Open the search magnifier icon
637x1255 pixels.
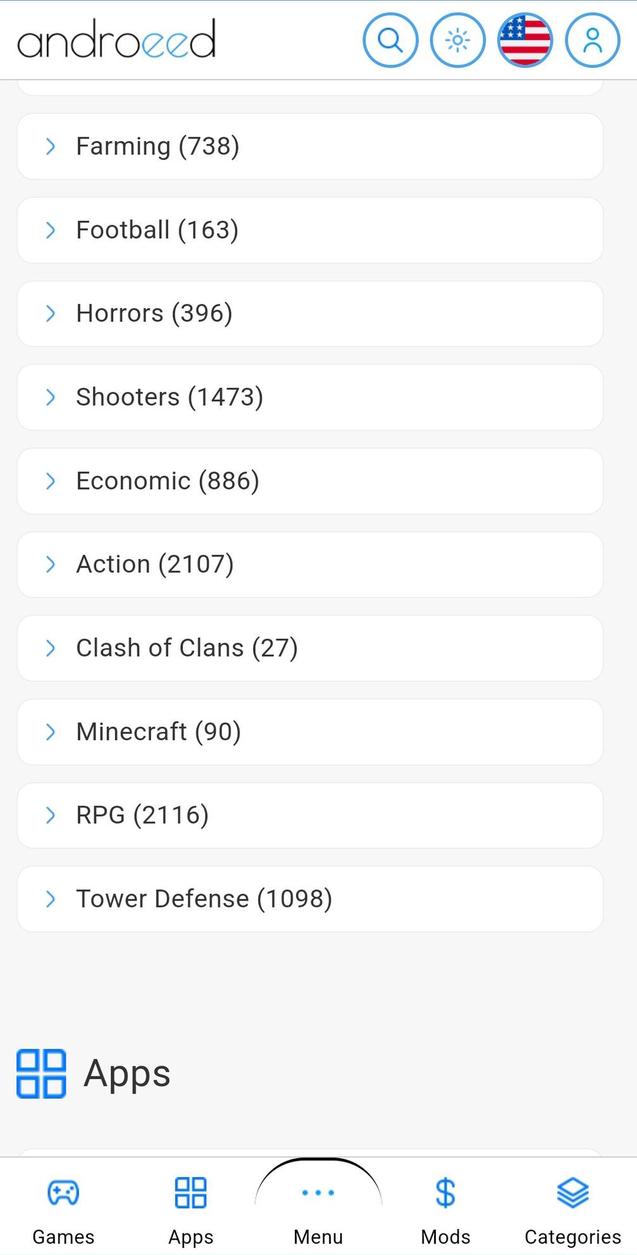[x=390, y=41]
